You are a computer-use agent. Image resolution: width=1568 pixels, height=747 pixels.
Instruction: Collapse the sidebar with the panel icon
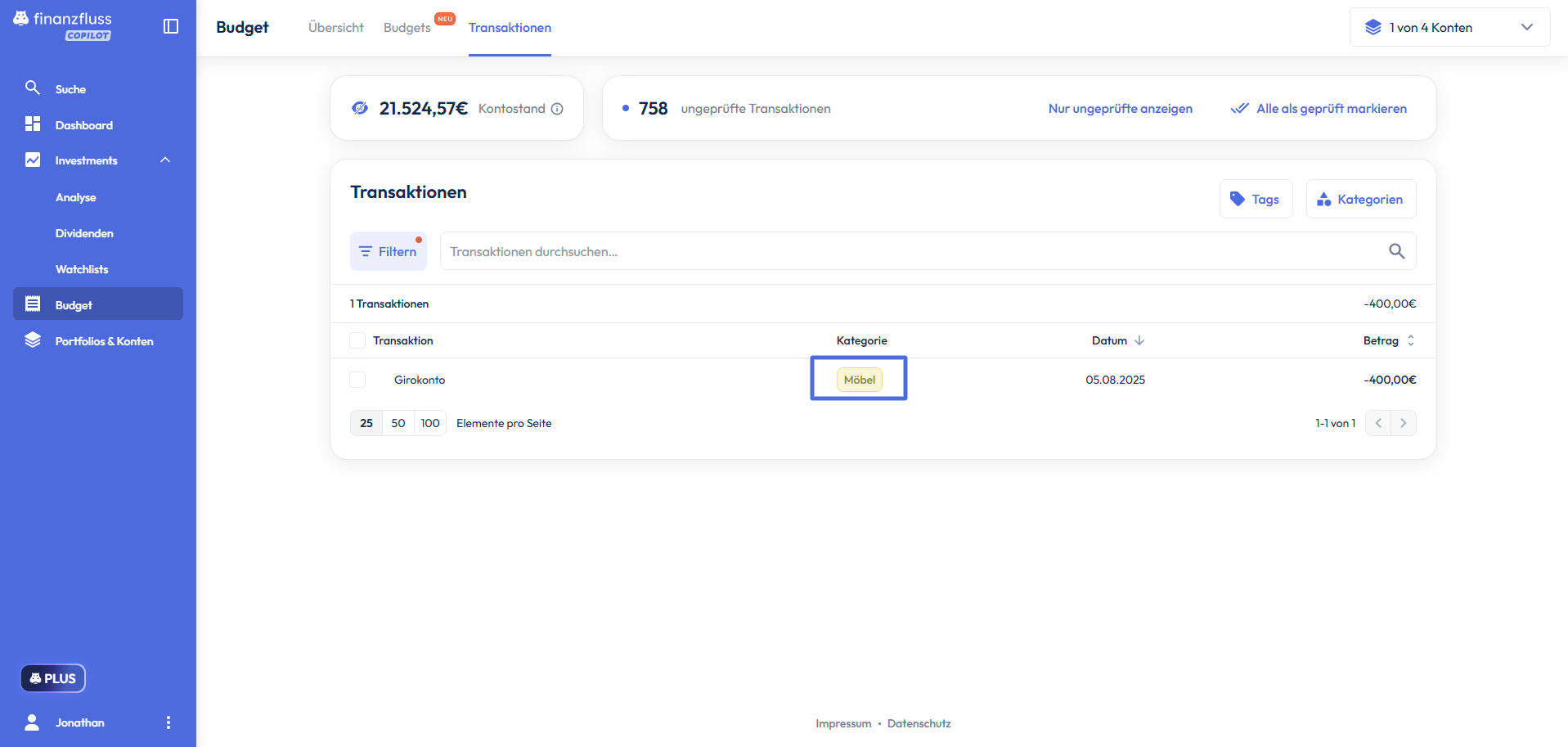click(x=171, y=26)
